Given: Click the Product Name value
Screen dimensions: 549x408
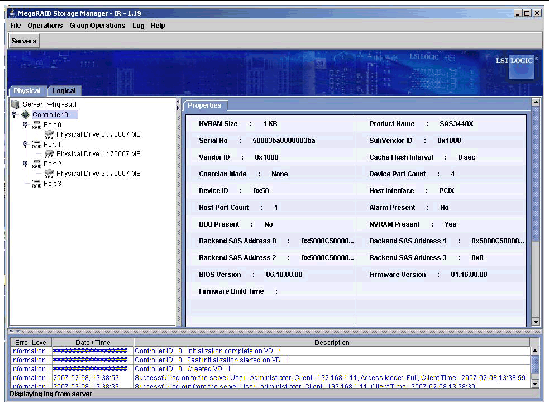Looking at the screenshot, I should (x=457, y=124).
